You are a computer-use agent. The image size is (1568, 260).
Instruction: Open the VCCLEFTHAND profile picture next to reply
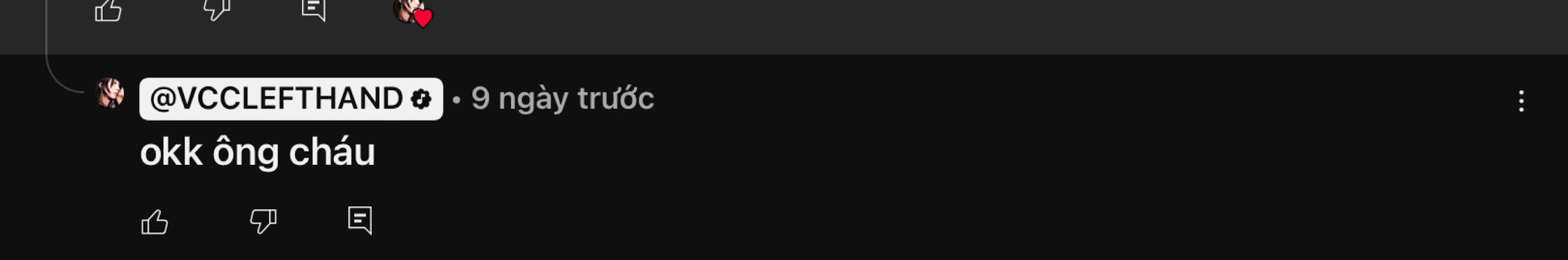point(110,93)
